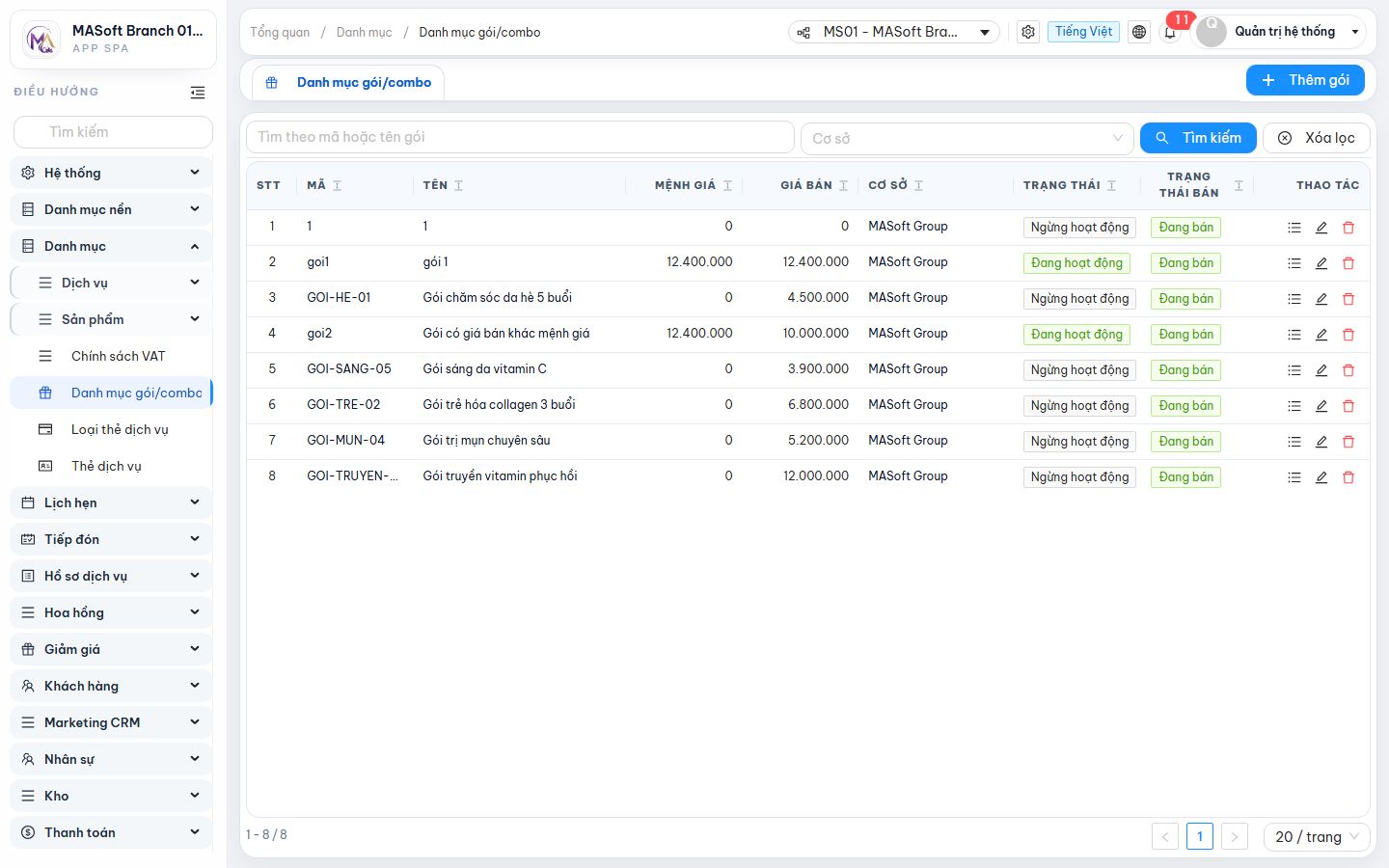Toggle the sort on the Trạng thái column

tap(1111, 185)
